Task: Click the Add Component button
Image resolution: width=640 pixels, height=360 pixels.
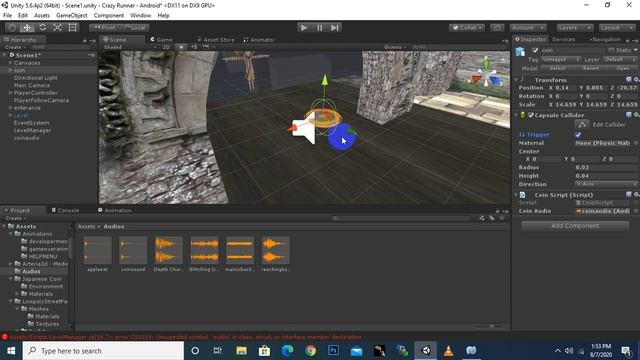Action: pos(575,226)
